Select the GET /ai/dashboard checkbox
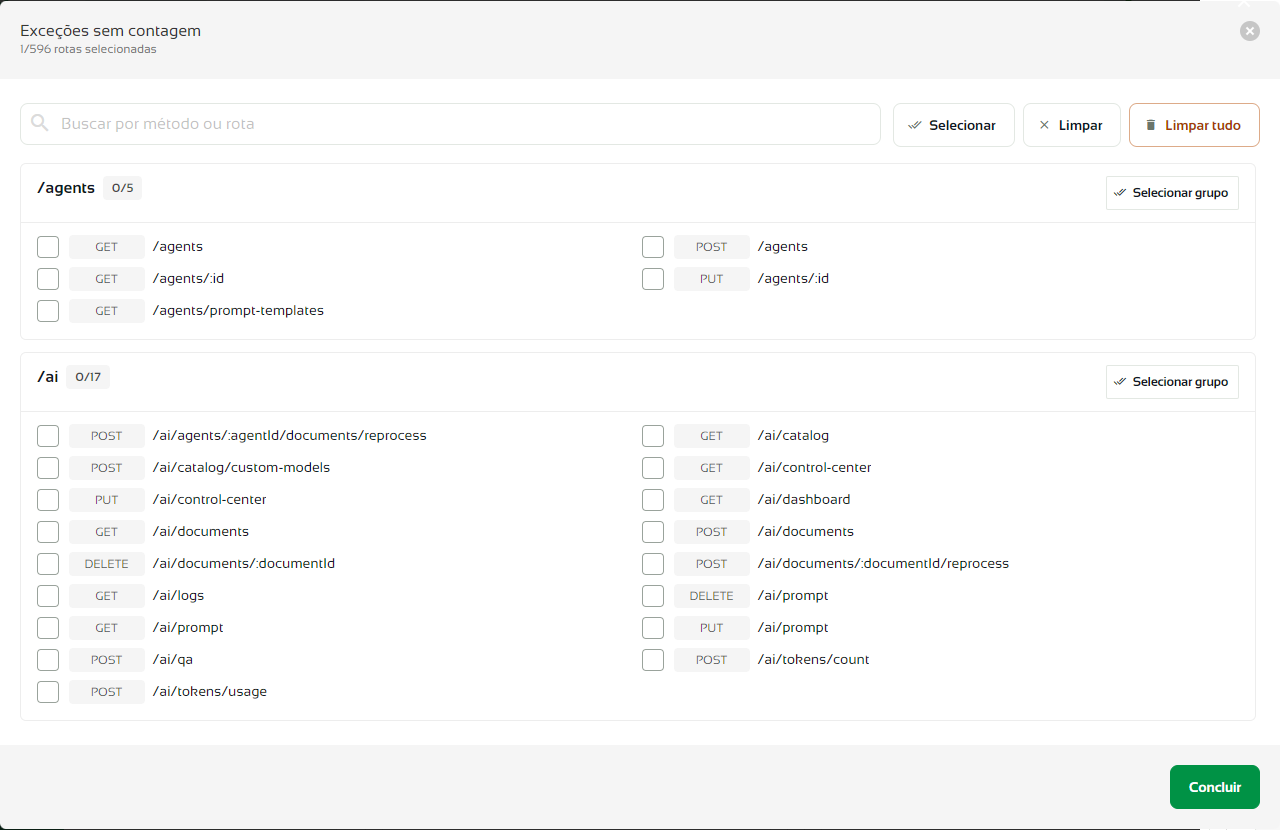This screenshot has height=830, width=1280. point(653,500)
